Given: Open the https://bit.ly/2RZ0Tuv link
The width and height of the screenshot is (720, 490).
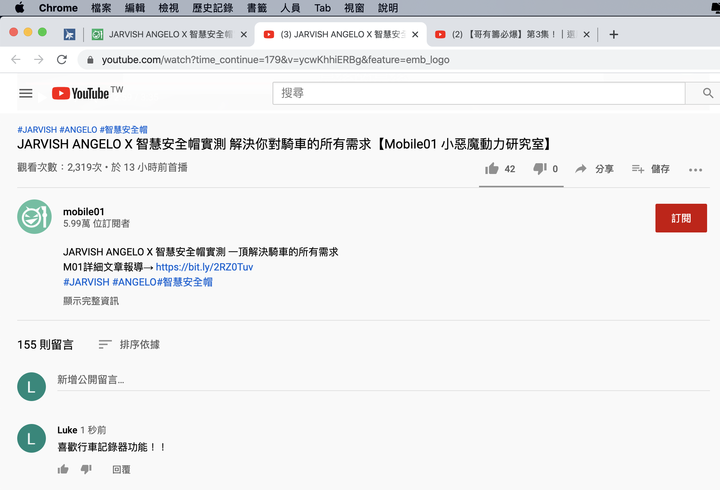Looking at the screenshot, I should point(204,267).
